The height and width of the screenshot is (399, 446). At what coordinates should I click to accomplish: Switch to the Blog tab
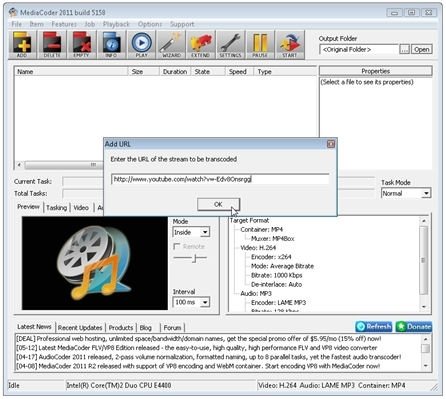[146, 328]
